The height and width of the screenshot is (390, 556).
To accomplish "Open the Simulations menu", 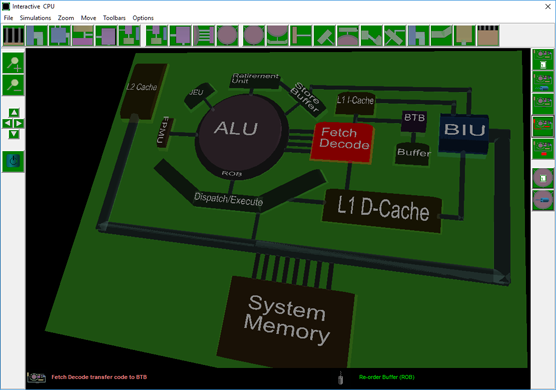I will [x=35, y=18].
